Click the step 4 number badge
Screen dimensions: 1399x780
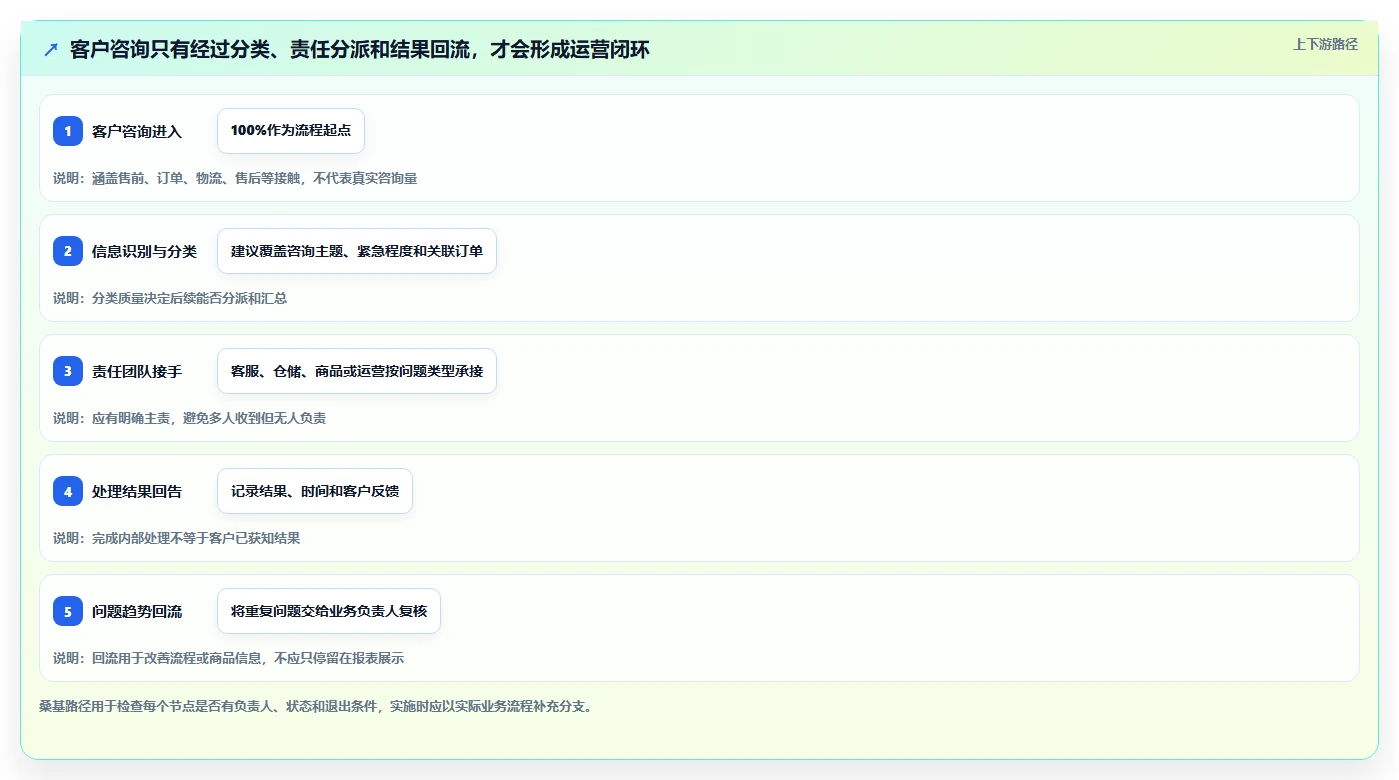68,491
